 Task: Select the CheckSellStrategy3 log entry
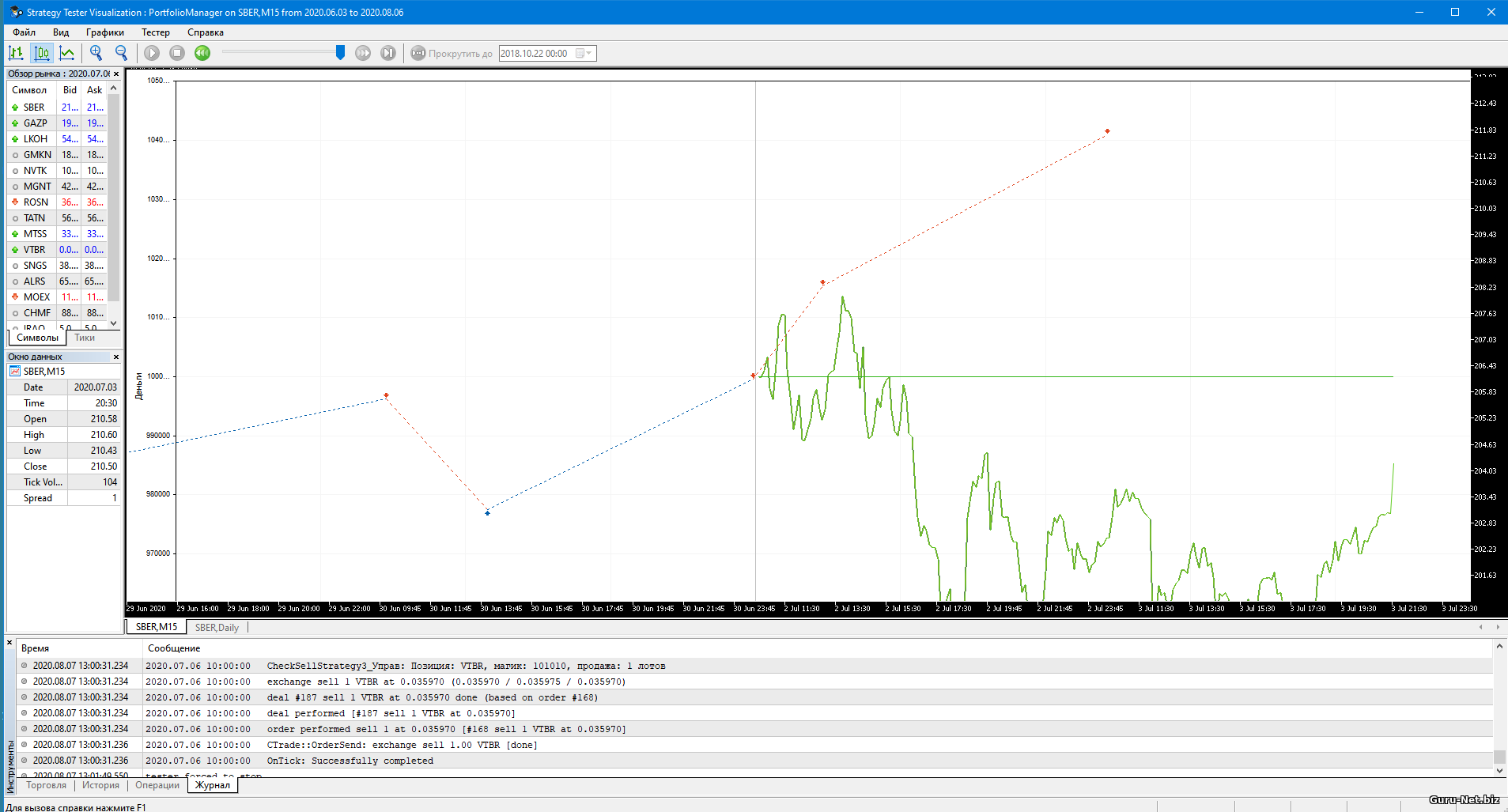755,666
